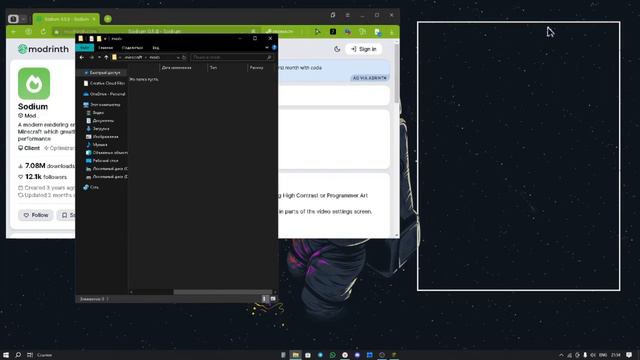Go back in File Explorer
Viewport: 640px width, 360px height.
(x=82, y=58)
